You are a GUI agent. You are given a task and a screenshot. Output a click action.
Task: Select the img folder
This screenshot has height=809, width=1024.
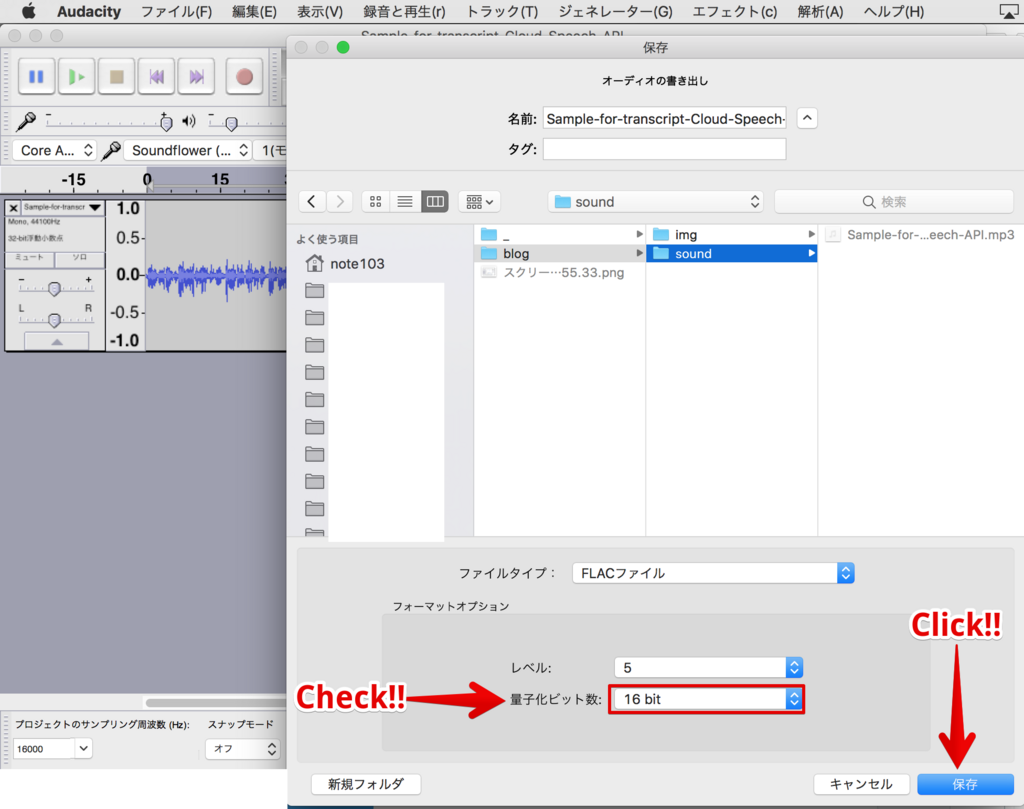coord(732,234)
